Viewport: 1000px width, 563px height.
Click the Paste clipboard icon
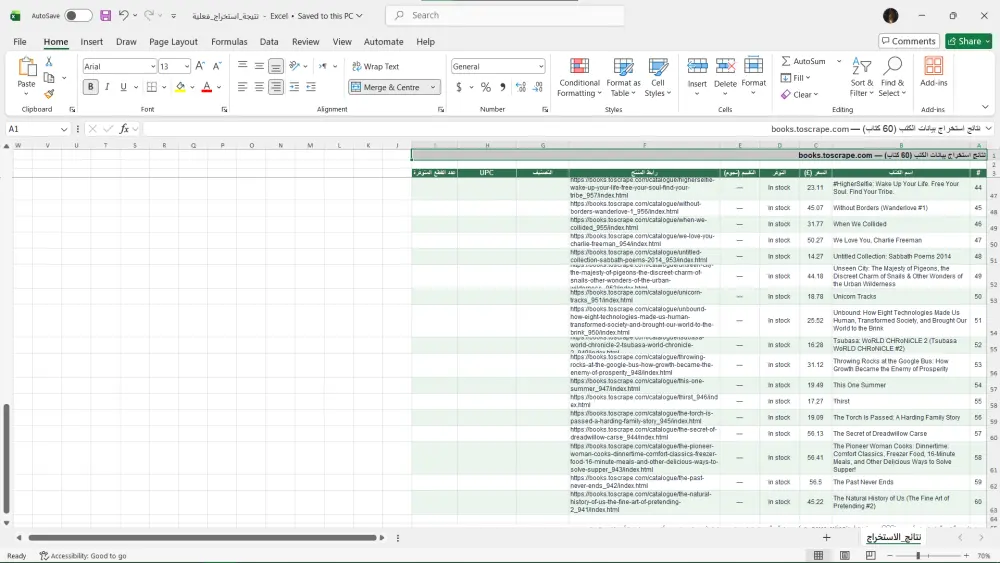26,66
